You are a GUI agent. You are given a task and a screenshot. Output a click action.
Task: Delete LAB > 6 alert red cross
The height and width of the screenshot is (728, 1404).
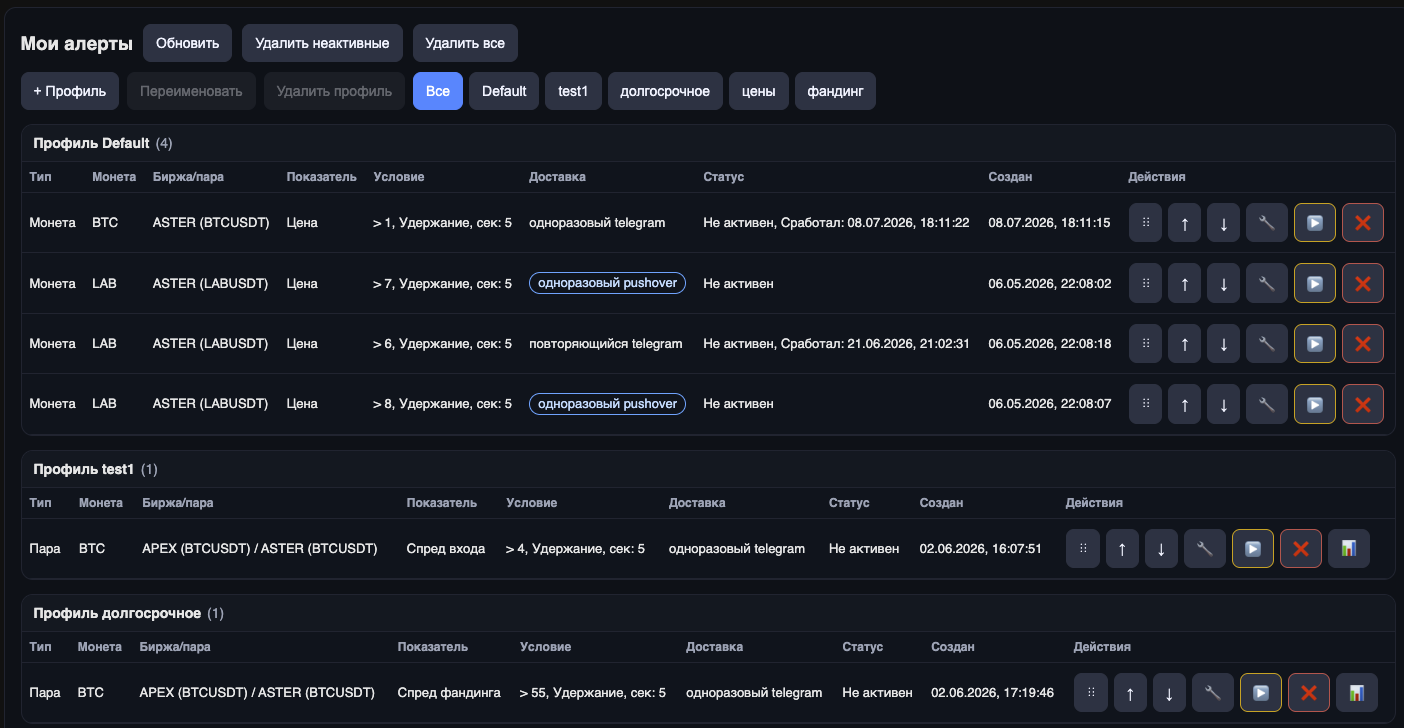point(1363,343)
